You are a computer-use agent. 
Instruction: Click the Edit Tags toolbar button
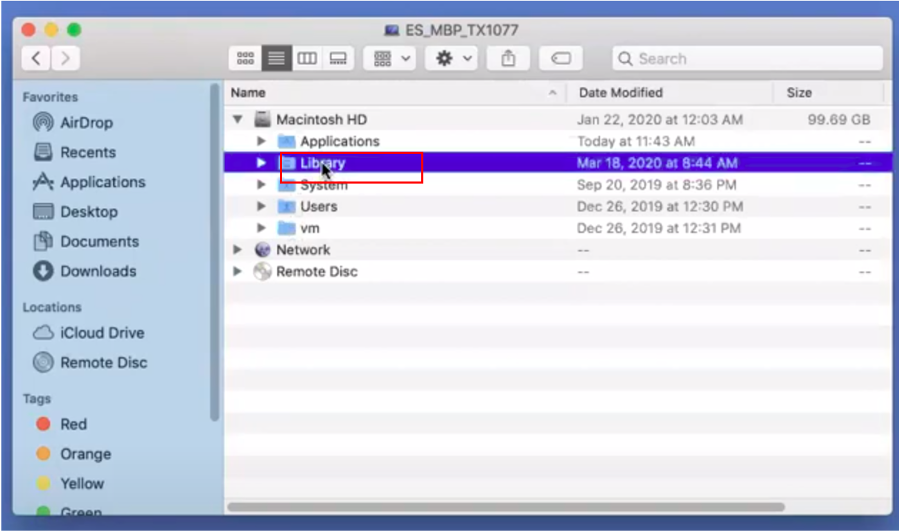(561, 58)
